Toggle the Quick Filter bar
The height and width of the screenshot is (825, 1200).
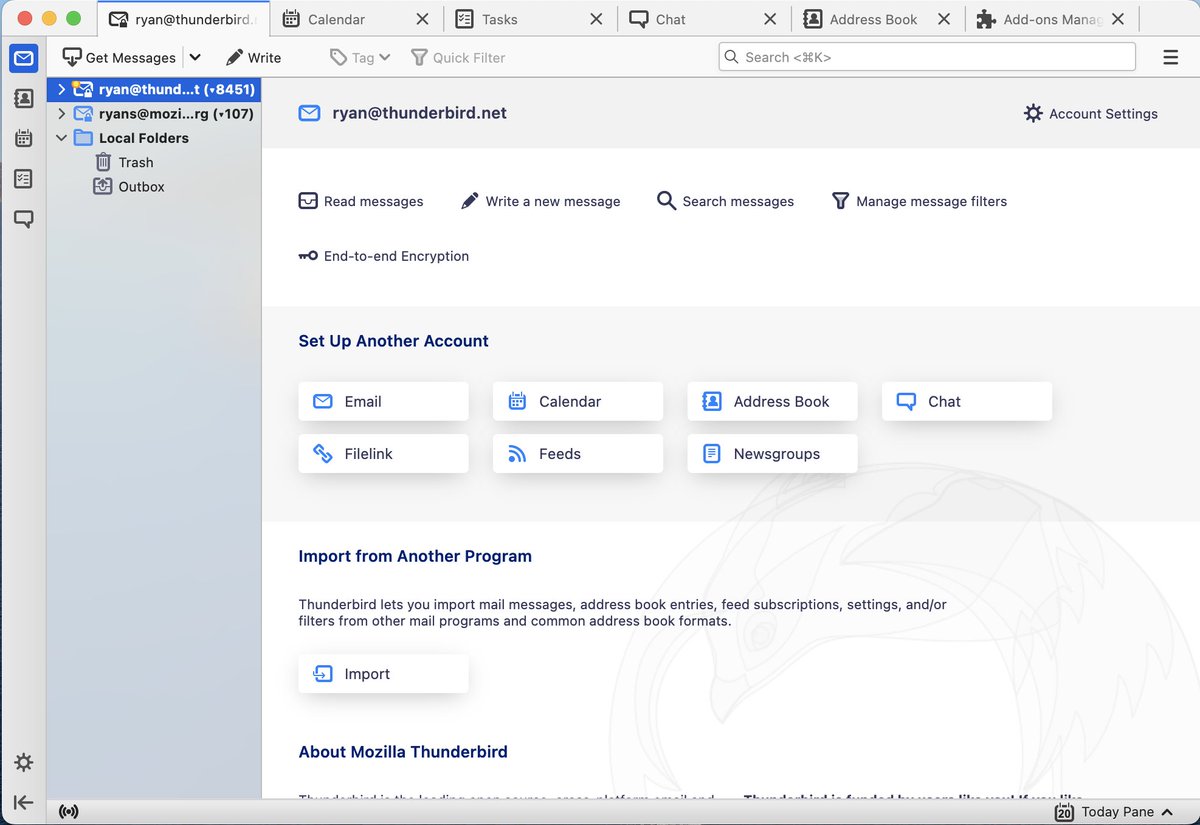(458, 58)
